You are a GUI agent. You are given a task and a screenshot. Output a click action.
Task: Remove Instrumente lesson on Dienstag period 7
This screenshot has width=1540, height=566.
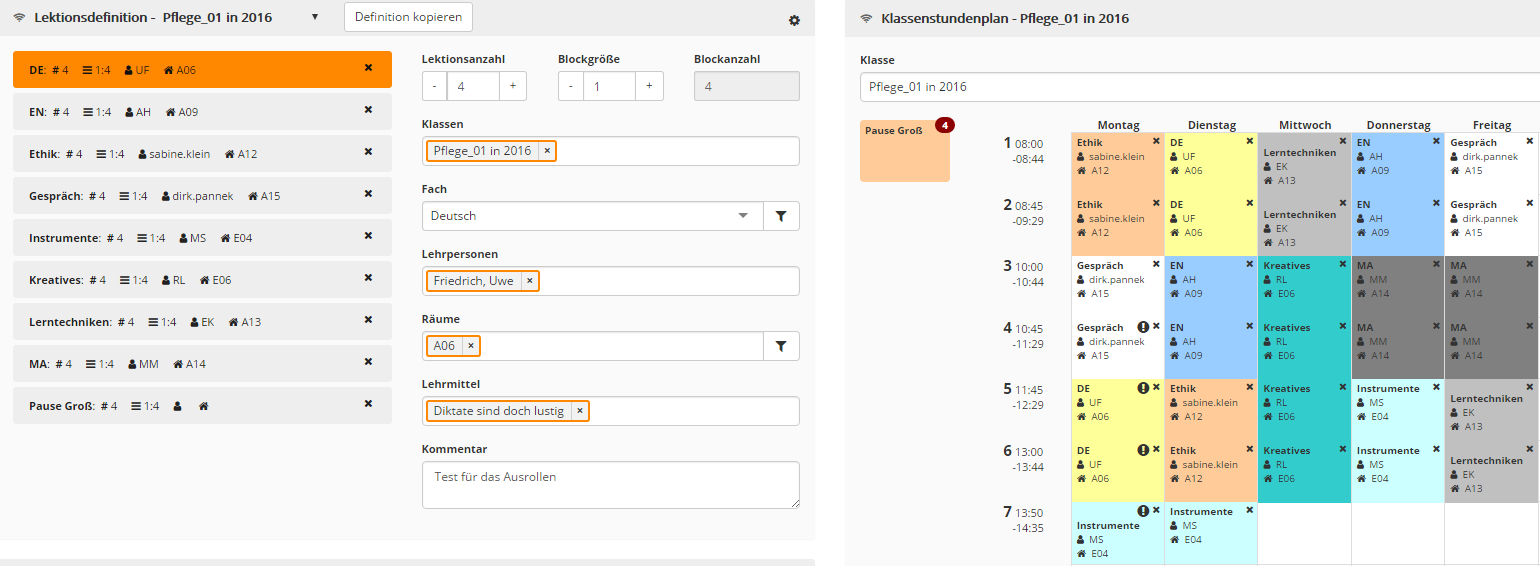click(x=1250, y=510)
